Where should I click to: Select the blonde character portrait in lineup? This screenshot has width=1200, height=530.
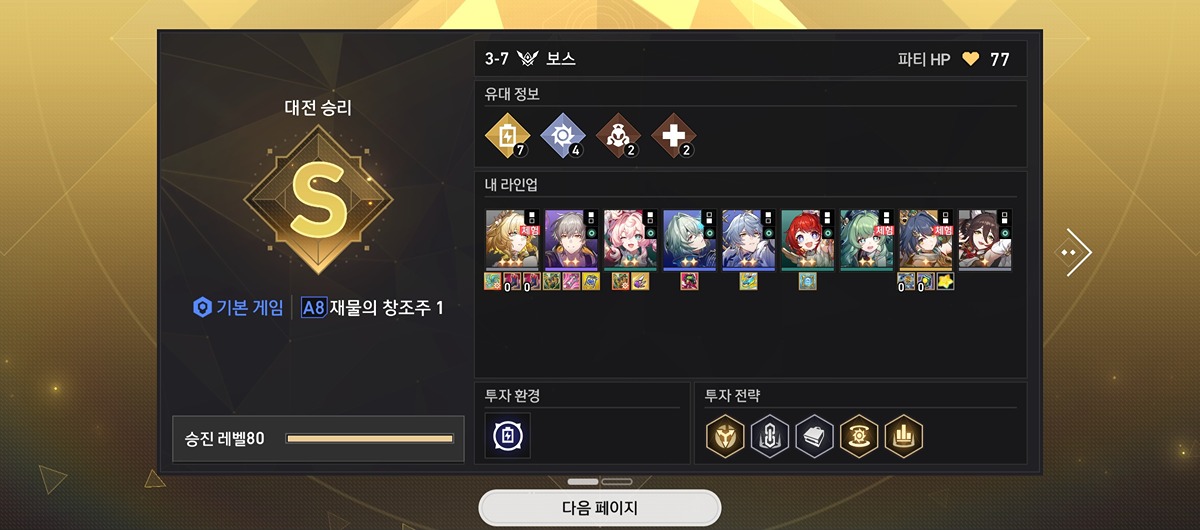(x=512, y=240)
